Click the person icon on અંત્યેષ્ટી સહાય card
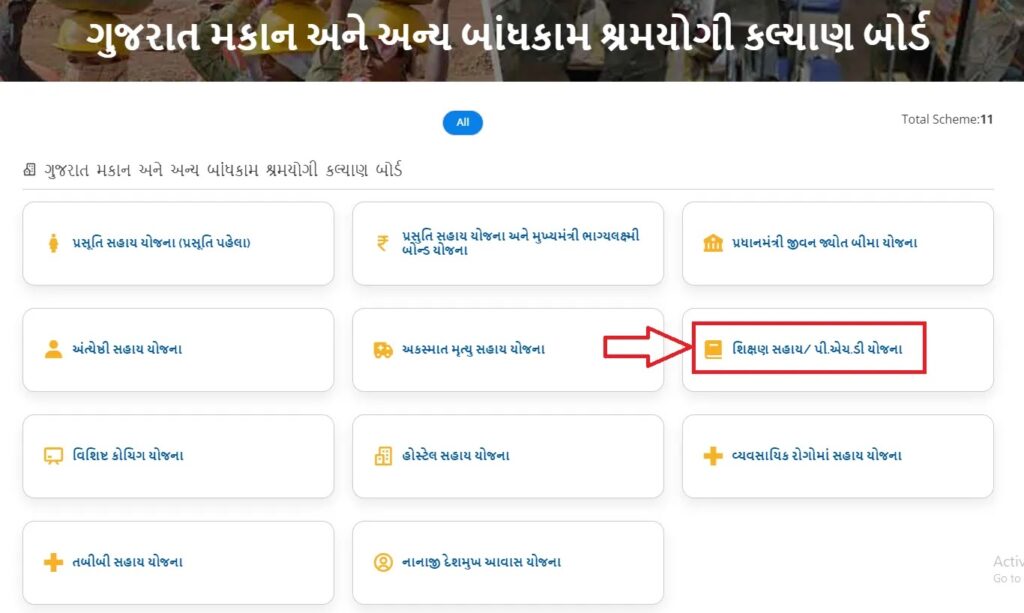 [x=54, y=349]
